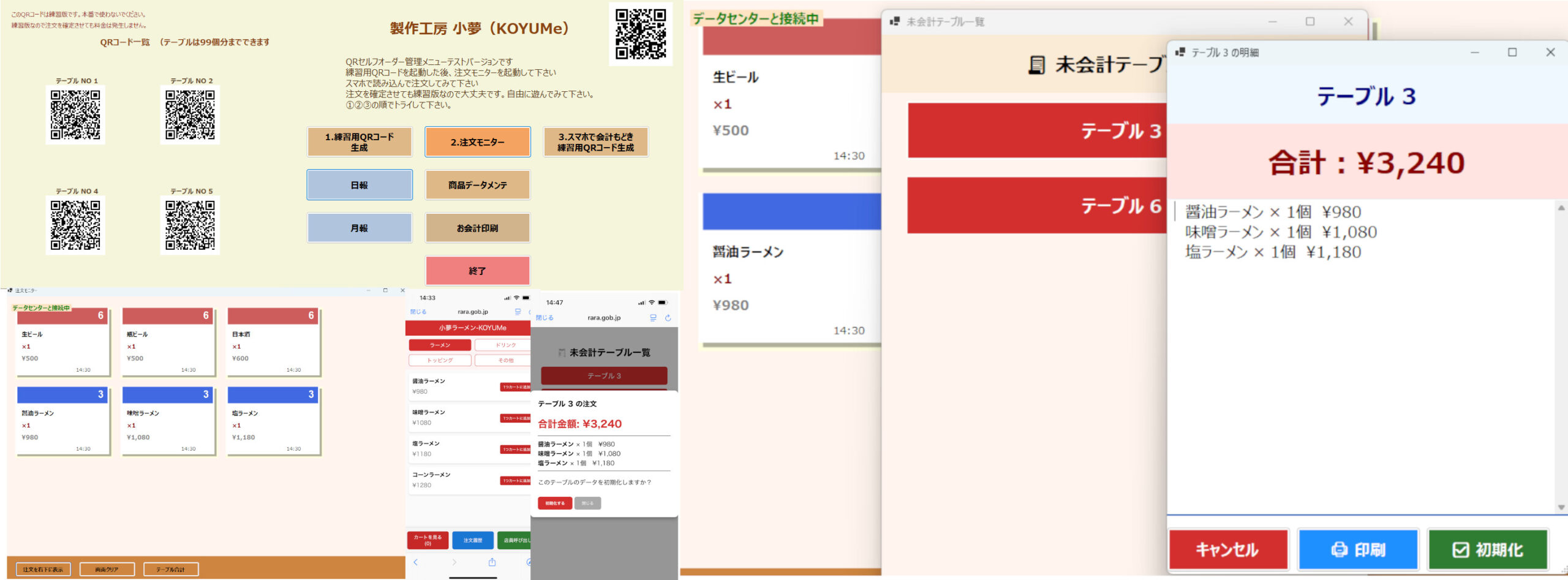Screen dimensions: 1568x580
Task: Tap the reader icon next to rara.gob.jp at 14:47
Action: 653,318
